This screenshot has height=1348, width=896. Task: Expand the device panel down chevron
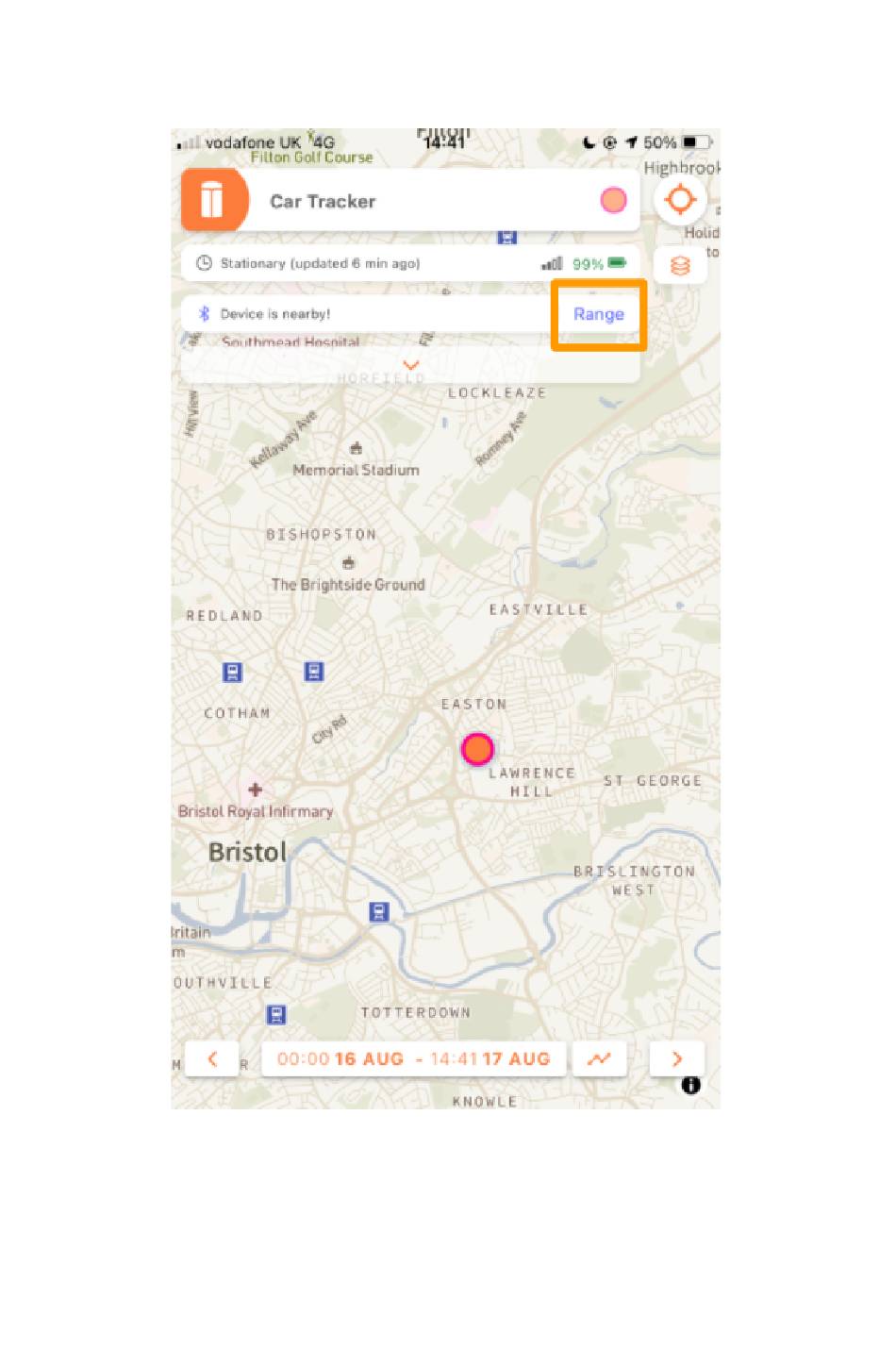410,364
